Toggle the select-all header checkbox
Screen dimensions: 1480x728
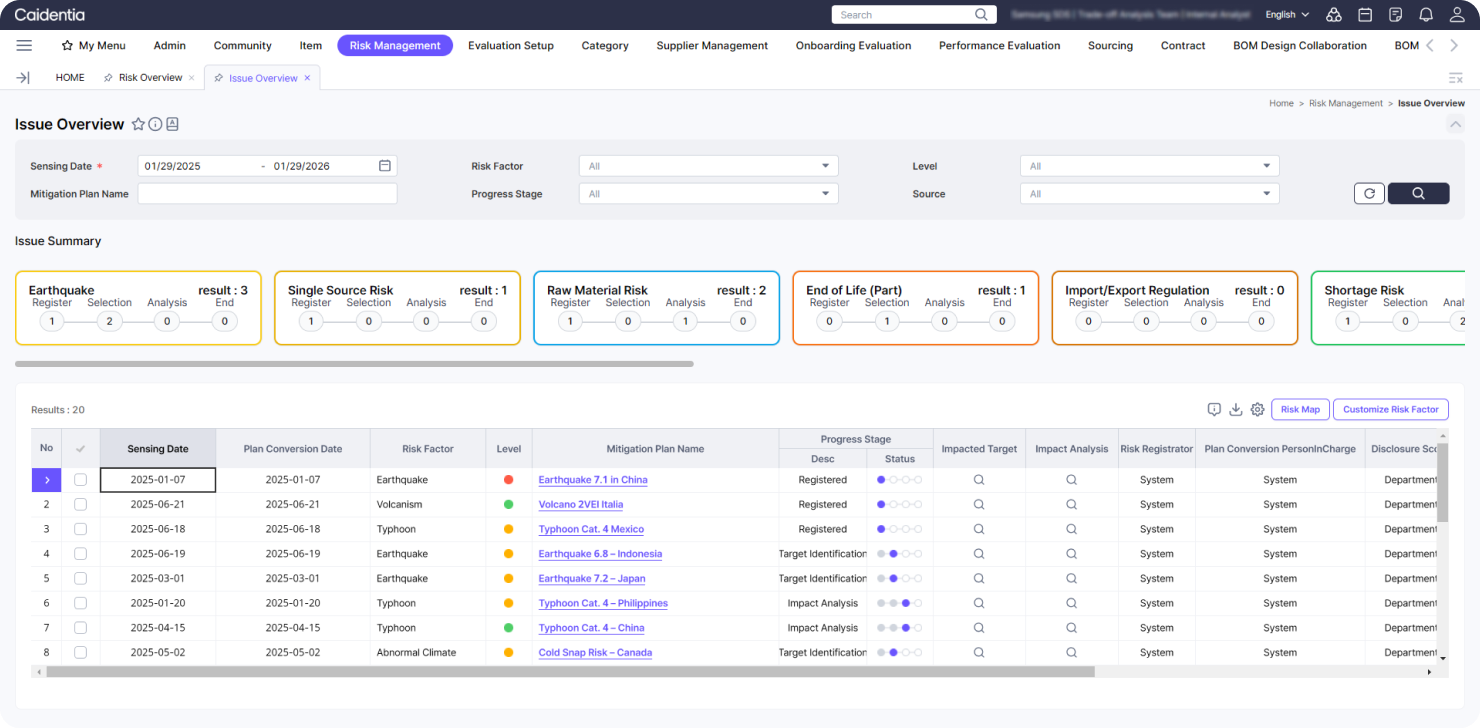click(x=80, y=449)
